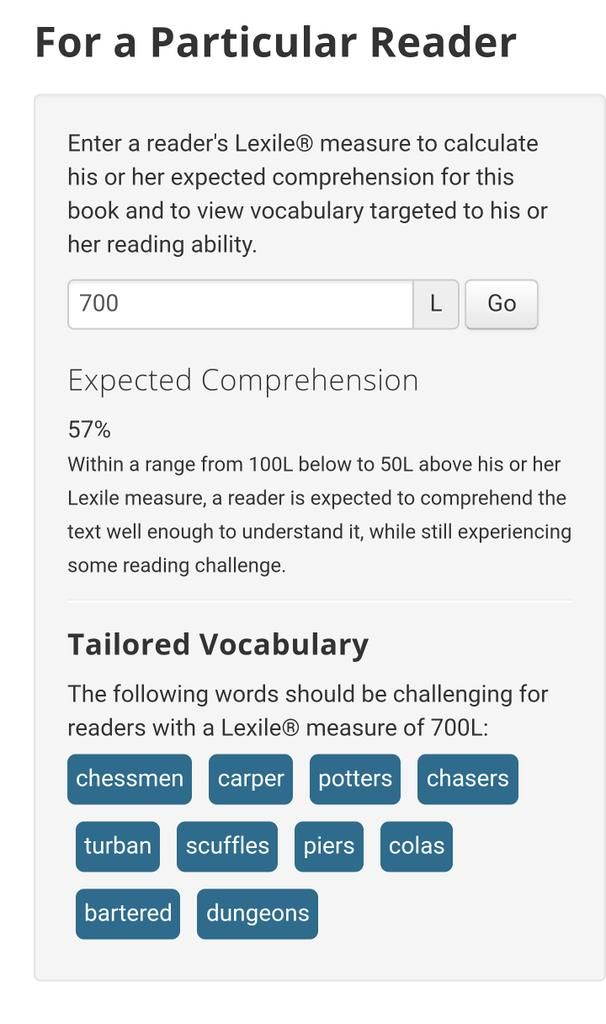This screenshot has height=1024, width=606.
Task: Tap the 'piers' word tag
Action: point(329,846)
